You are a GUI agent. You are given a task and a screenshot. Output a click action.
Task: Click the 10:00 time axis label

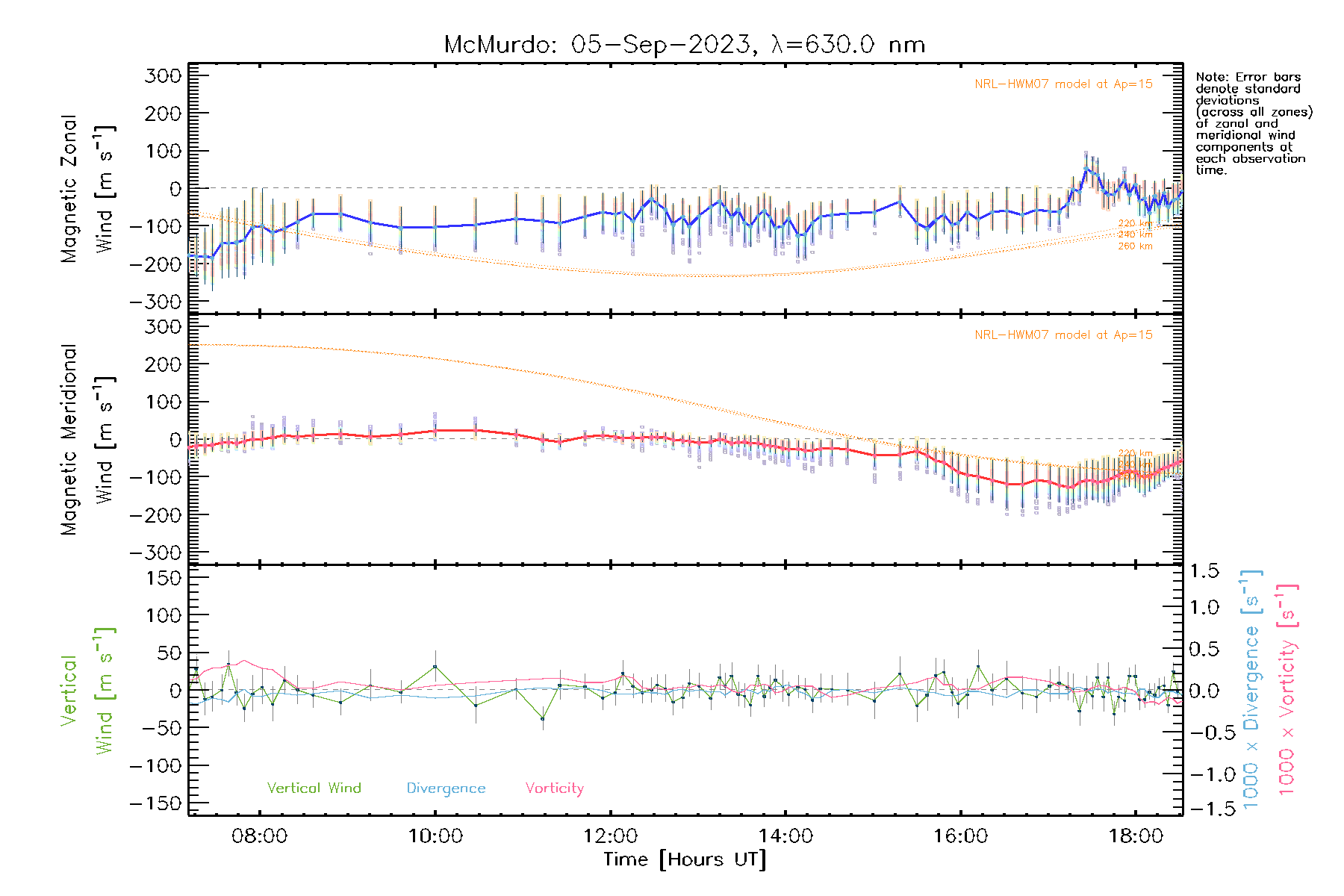[435, 836]
